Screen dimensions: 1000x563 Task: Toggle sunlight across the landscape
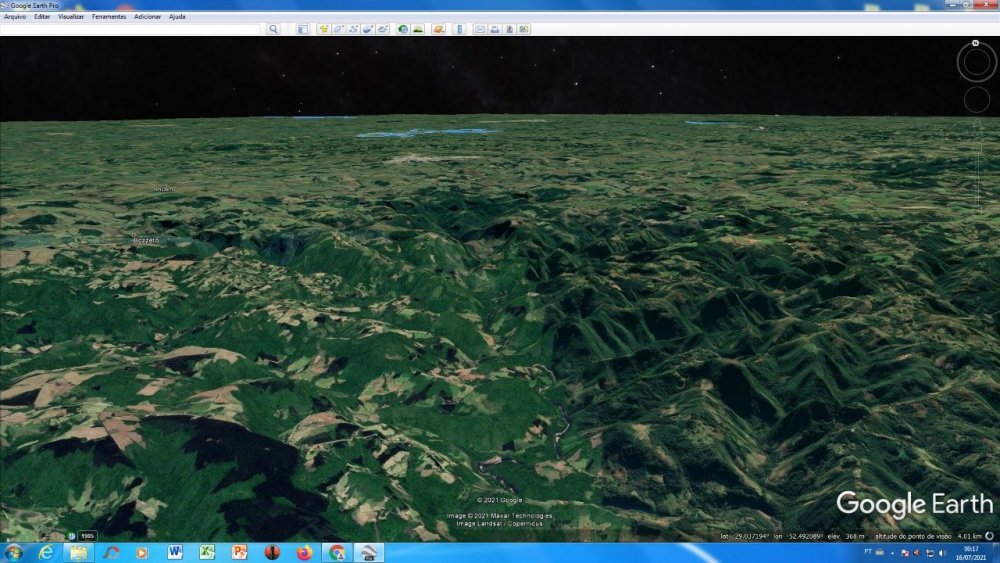point(417,29)
